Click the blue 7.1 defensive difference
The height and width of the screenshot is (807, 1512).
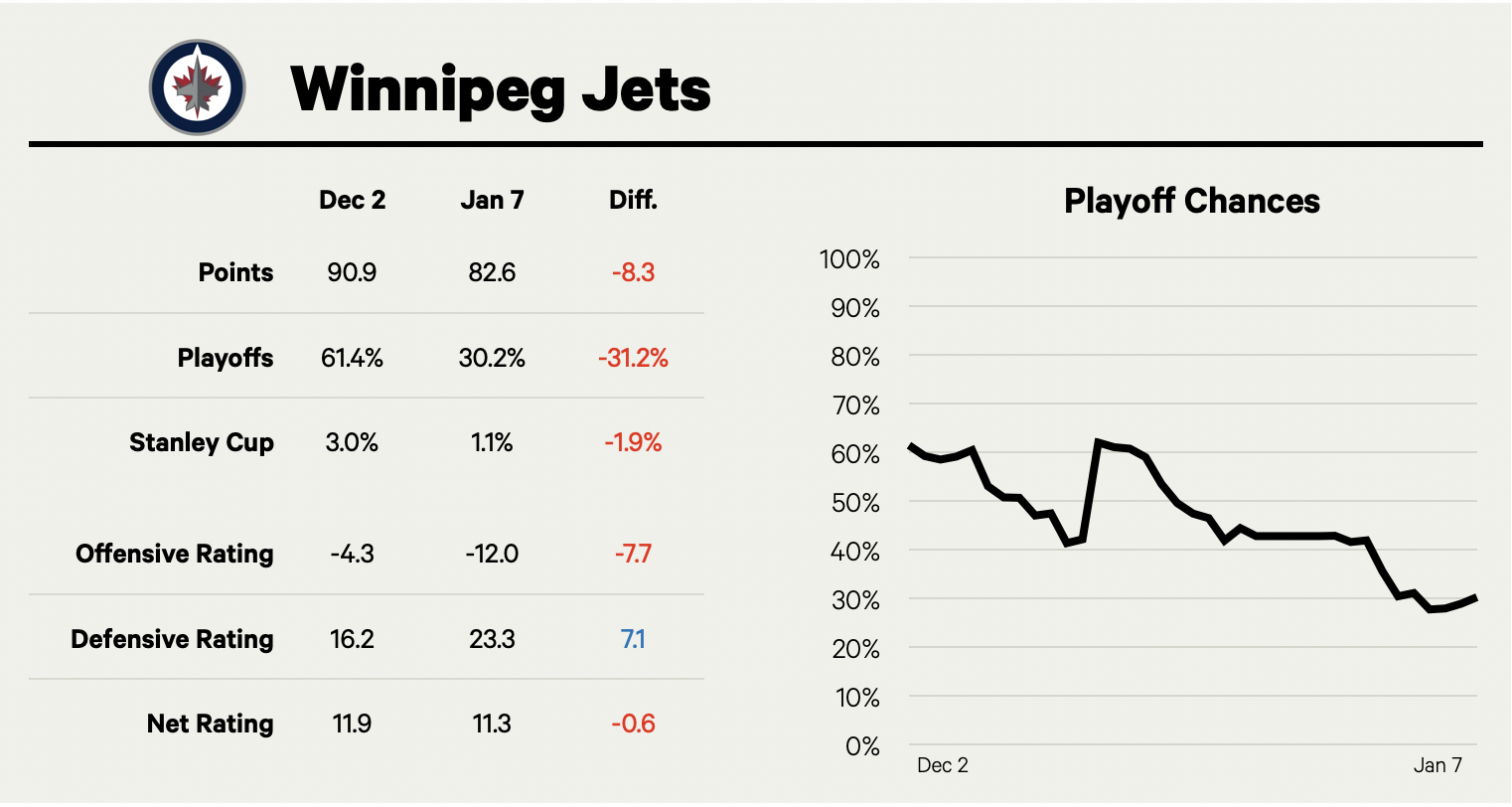633,639
